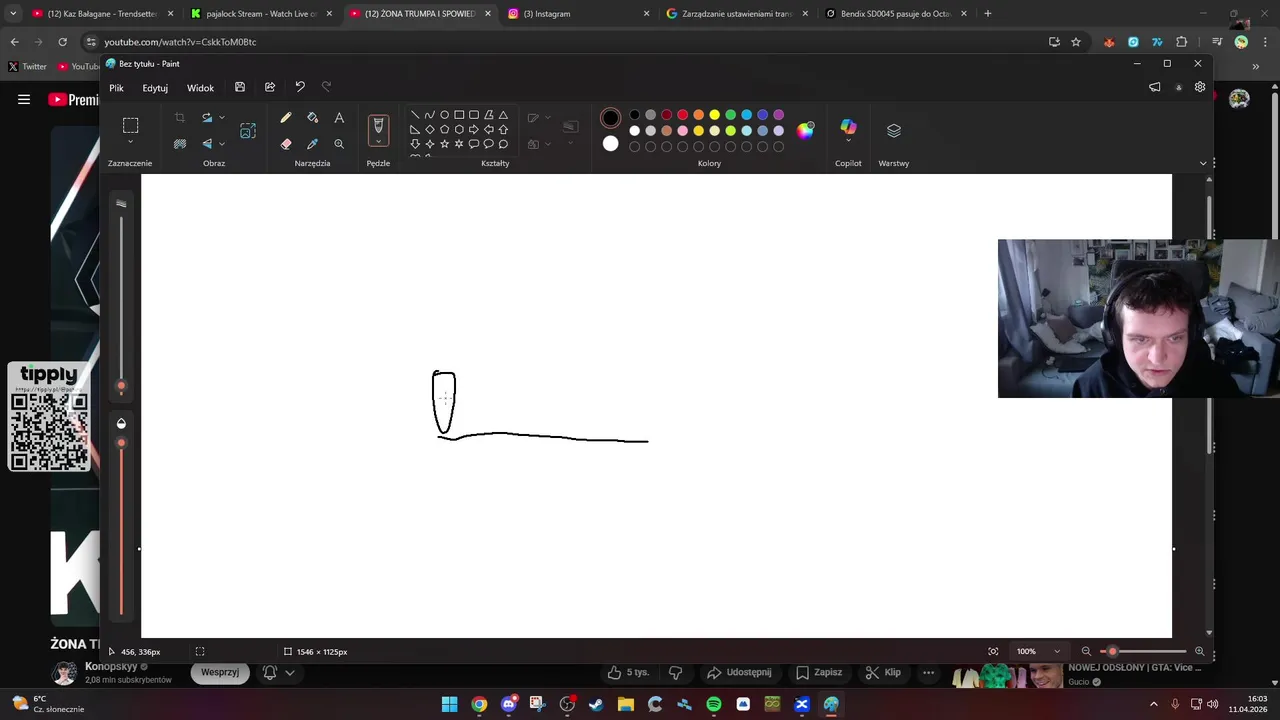1280x720 pixels.
Task: Click the Paint zoom slider
Action: click(1142, 651)
